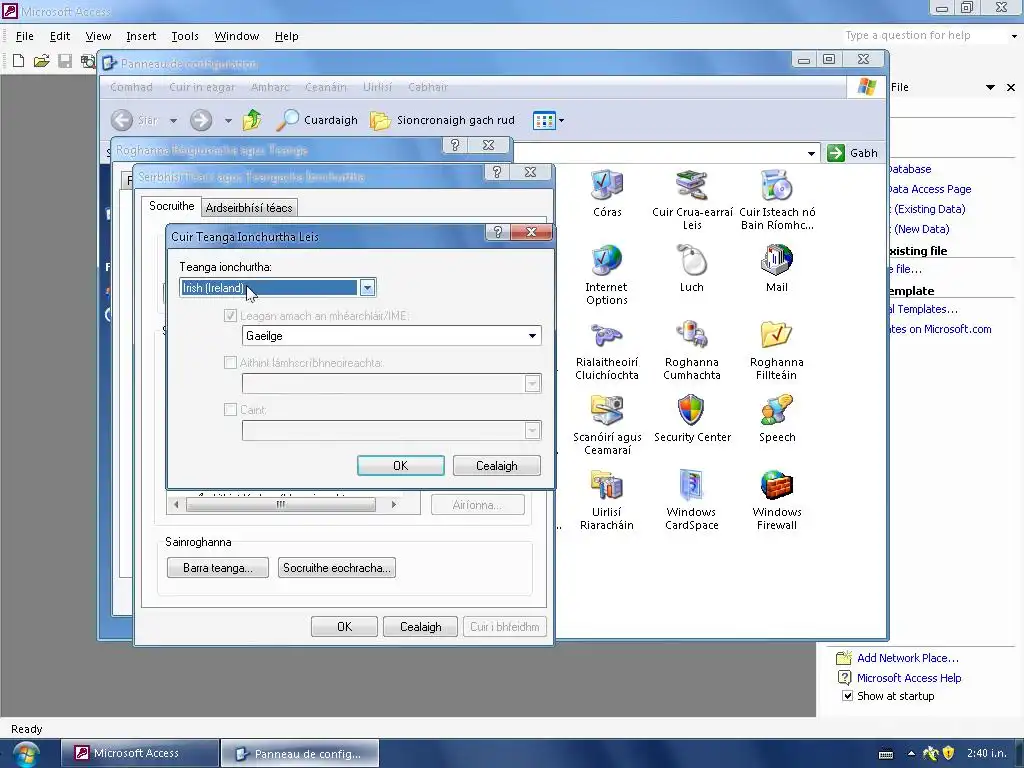Click OK in Cuir Teanga Ionchurtha Leis dialog
This screenshot has height=768, width=1024.
click(400, 466)
